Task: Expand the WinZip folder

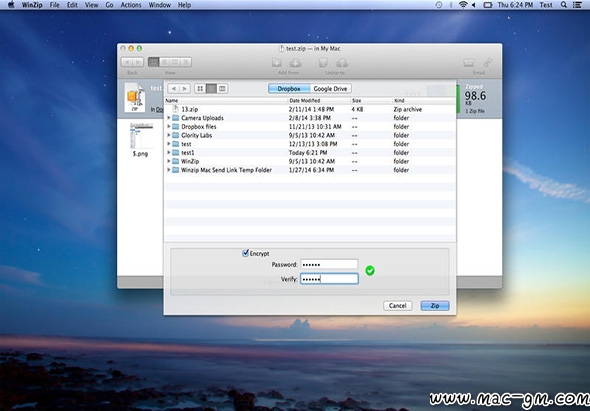Action: (x=169, y=161)
